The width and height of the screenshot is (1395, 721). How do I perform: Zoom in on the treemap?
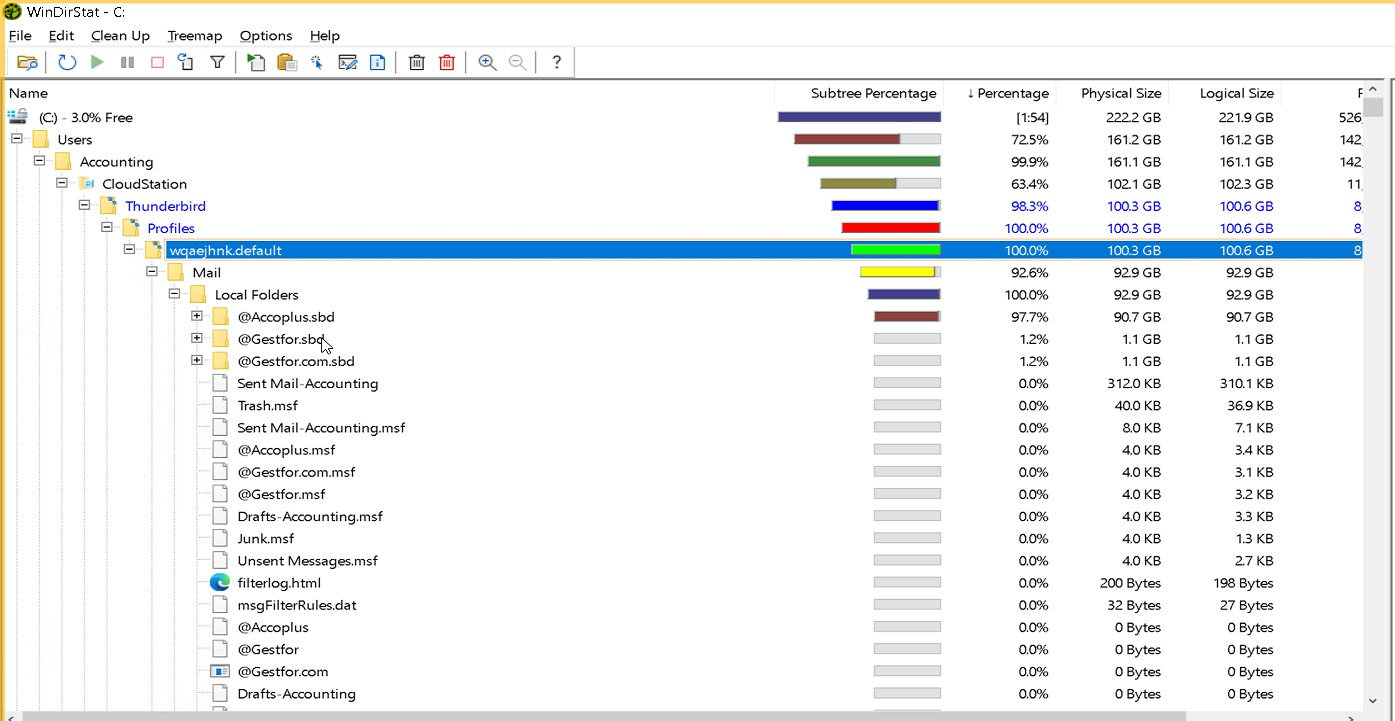[487, 63]
